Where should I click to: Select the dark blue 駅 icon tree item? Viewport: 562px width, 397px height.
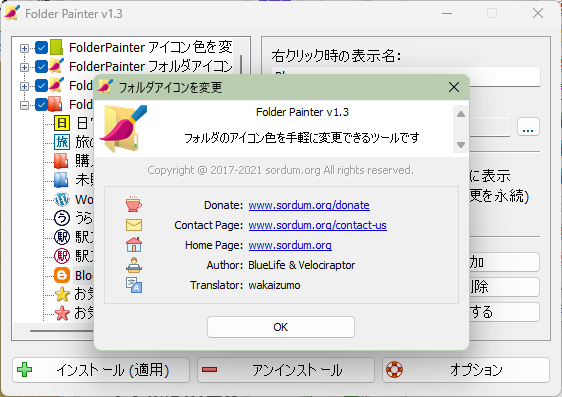pyautogui.click(x=62, y=237)
